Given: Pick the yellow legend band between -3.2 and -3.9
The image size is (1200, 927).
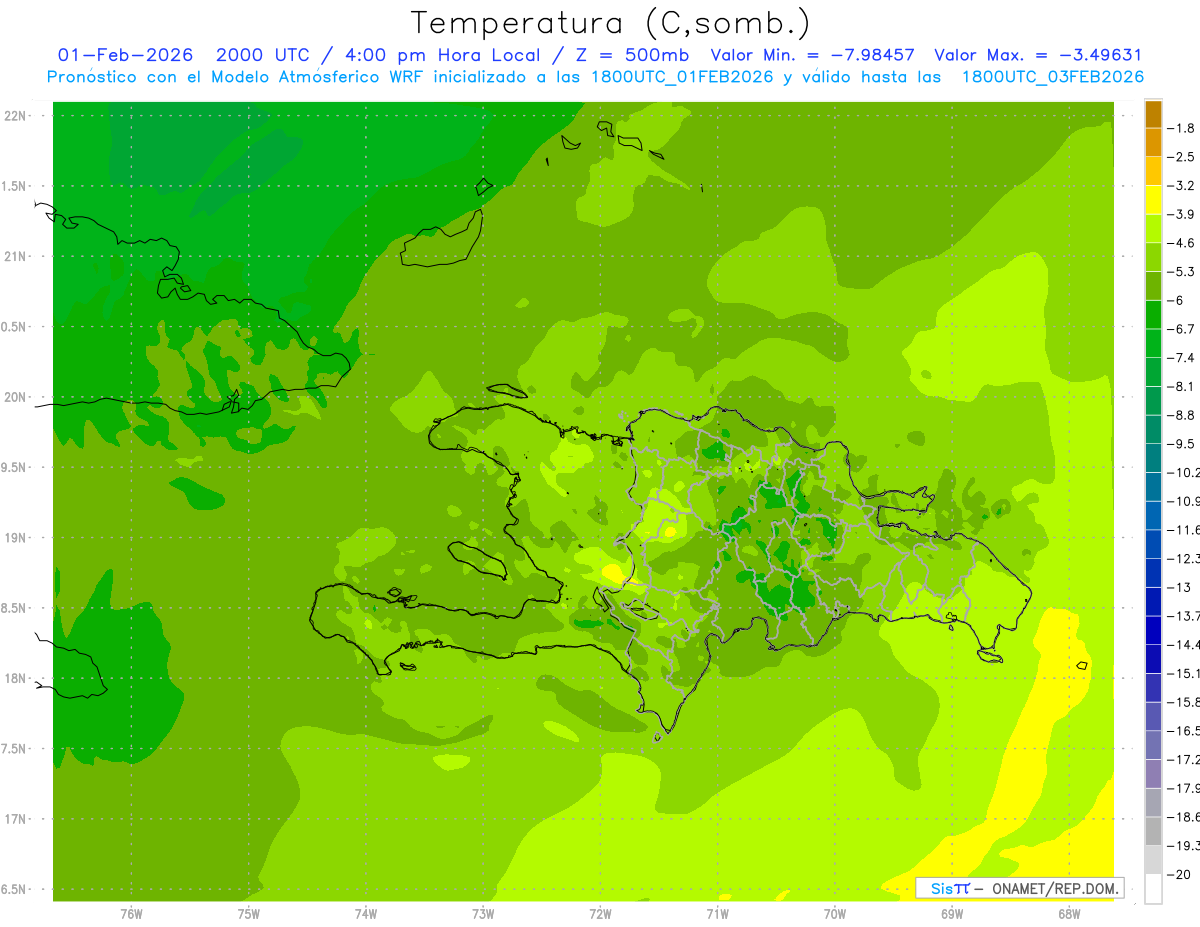Looking at the screenshot, I should pyautogui.click(x=1153, y=200).
